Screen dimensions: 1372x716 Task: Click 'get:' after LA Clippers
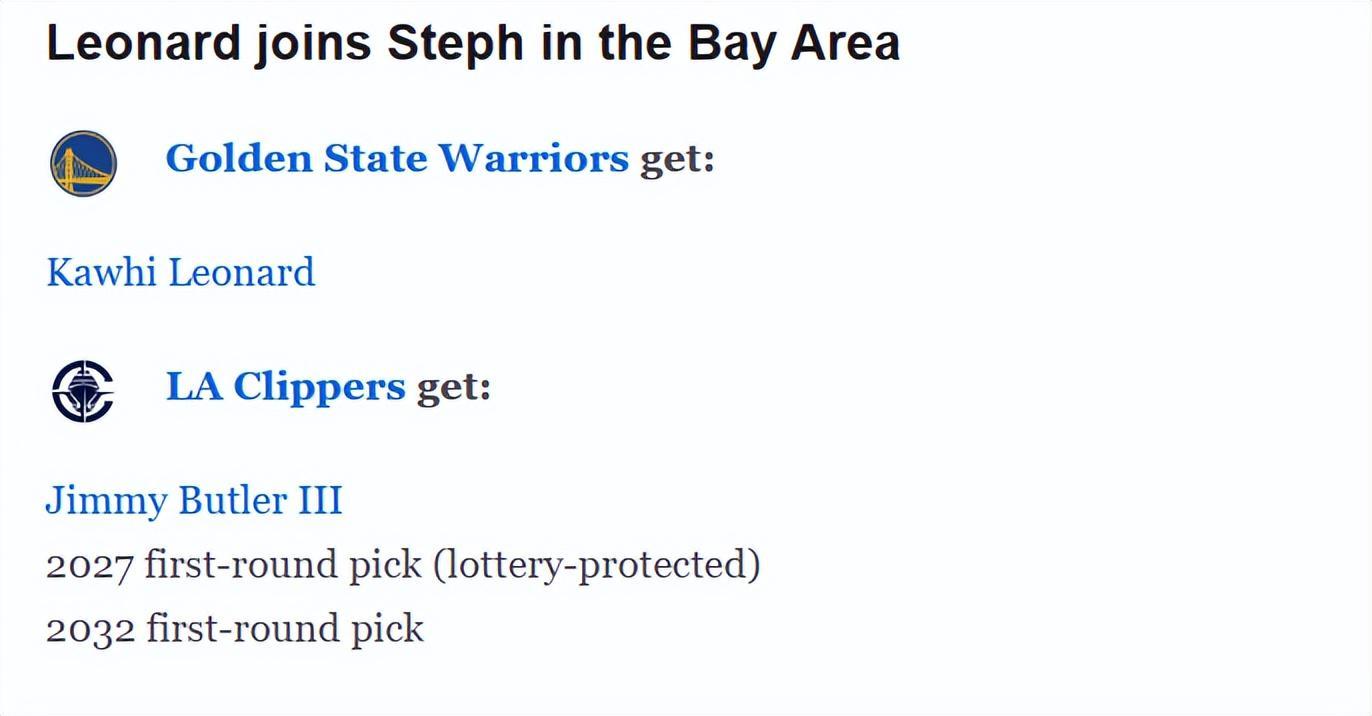pos(453,387)
